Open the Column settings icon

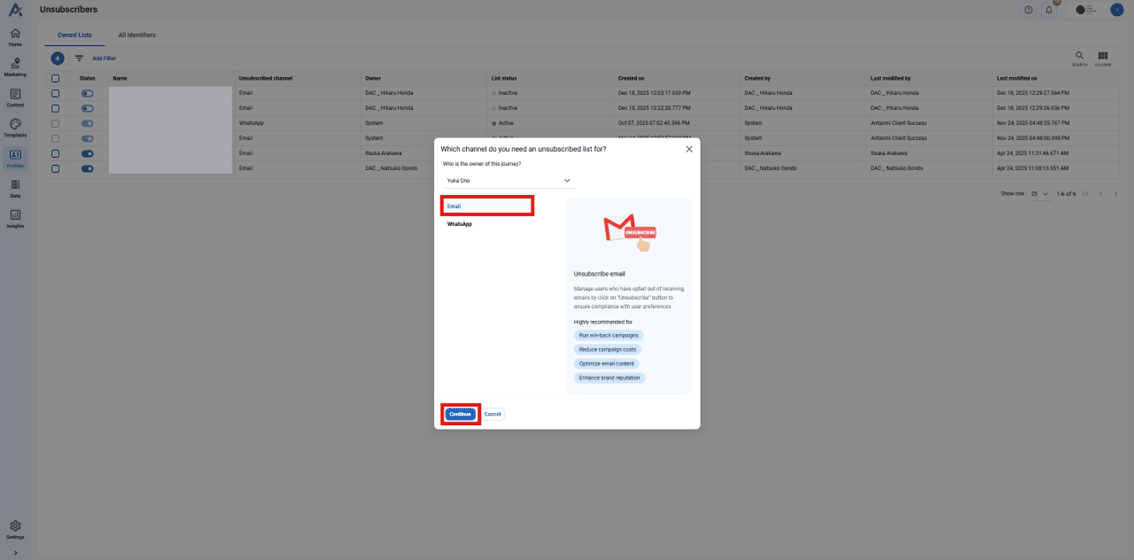coord(1102,58)
